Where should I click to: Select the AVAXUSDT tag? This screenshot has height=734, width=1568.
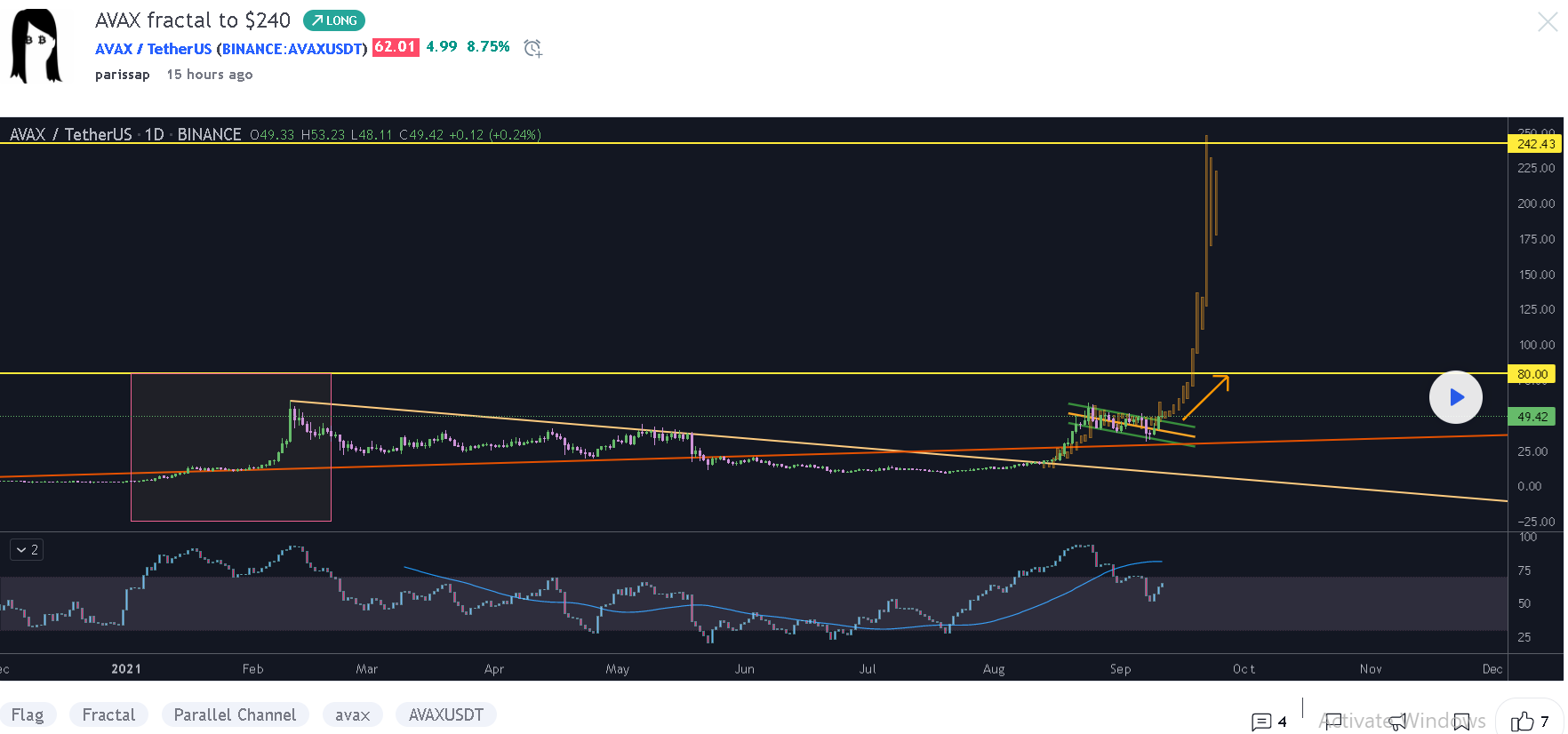pyautogui.click(x=445, y=714)
